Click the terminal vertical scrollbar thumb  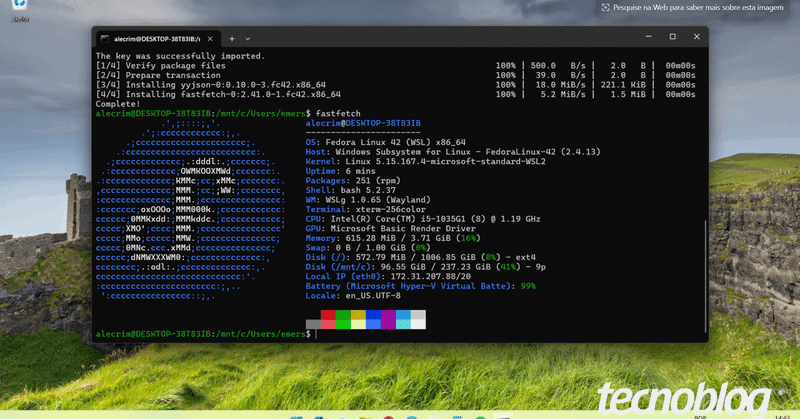coord(706,276)
